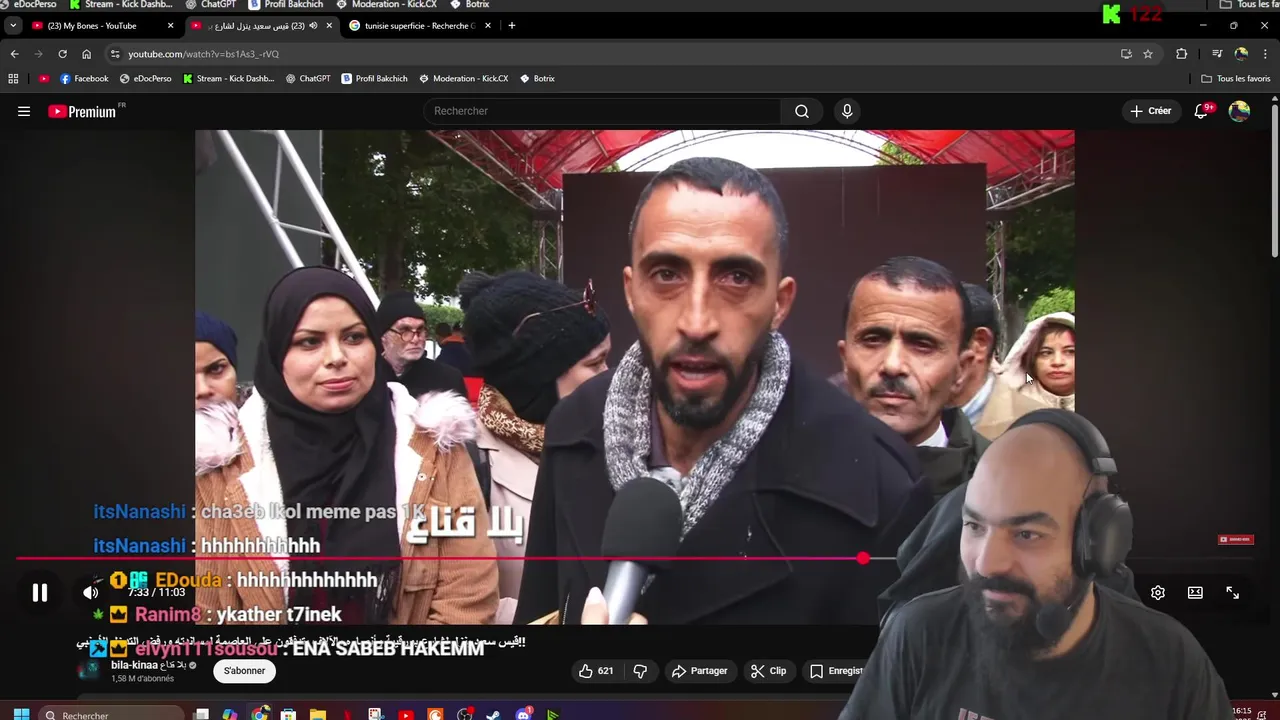Reload the current page
The height and width of the screenshot is (720, 1280).
[x=62, y=54]
